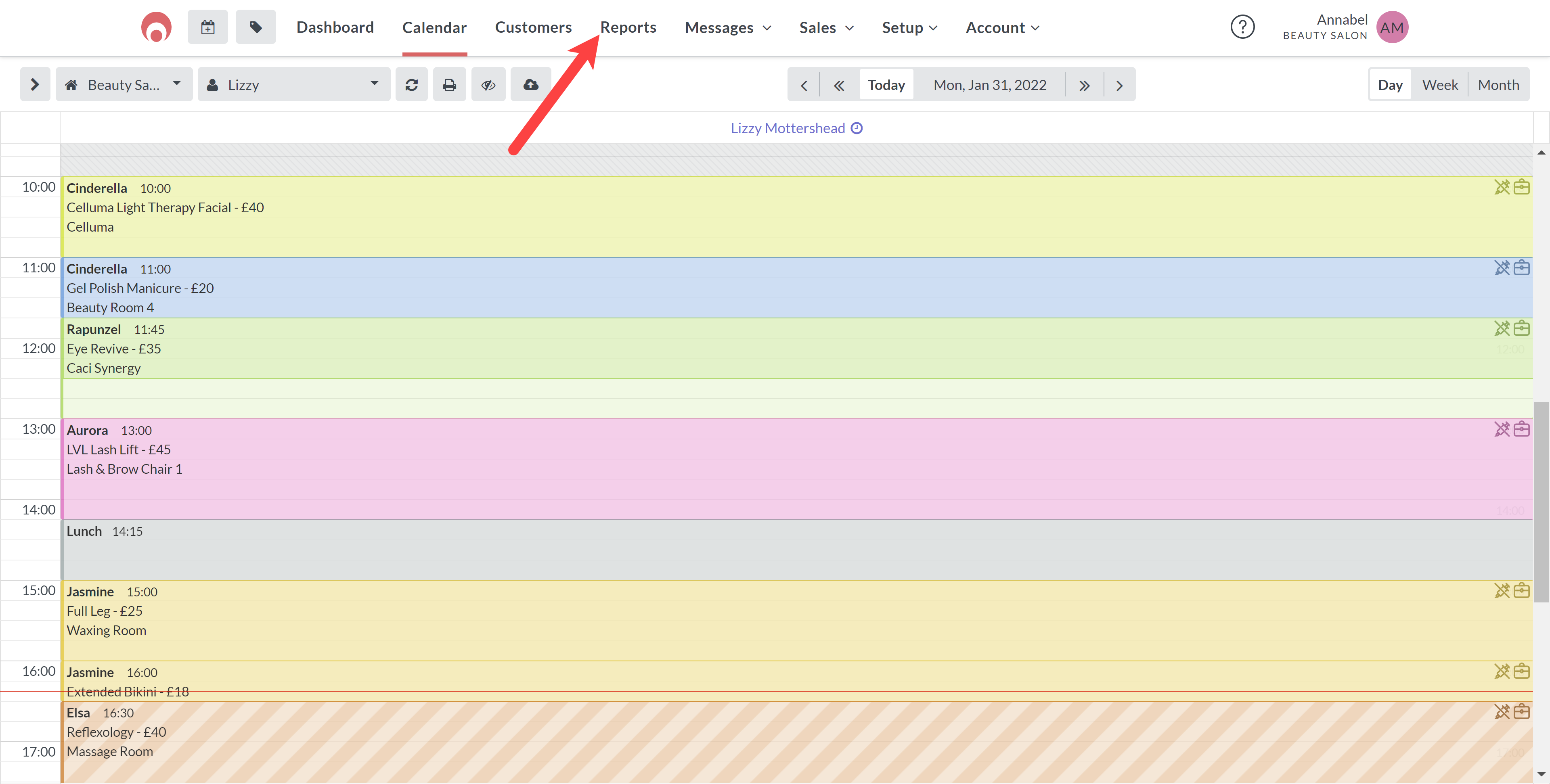Screen dimensions: 1550x784
Task: Jump back a week with double left chevrons
Action: point(839,86)
